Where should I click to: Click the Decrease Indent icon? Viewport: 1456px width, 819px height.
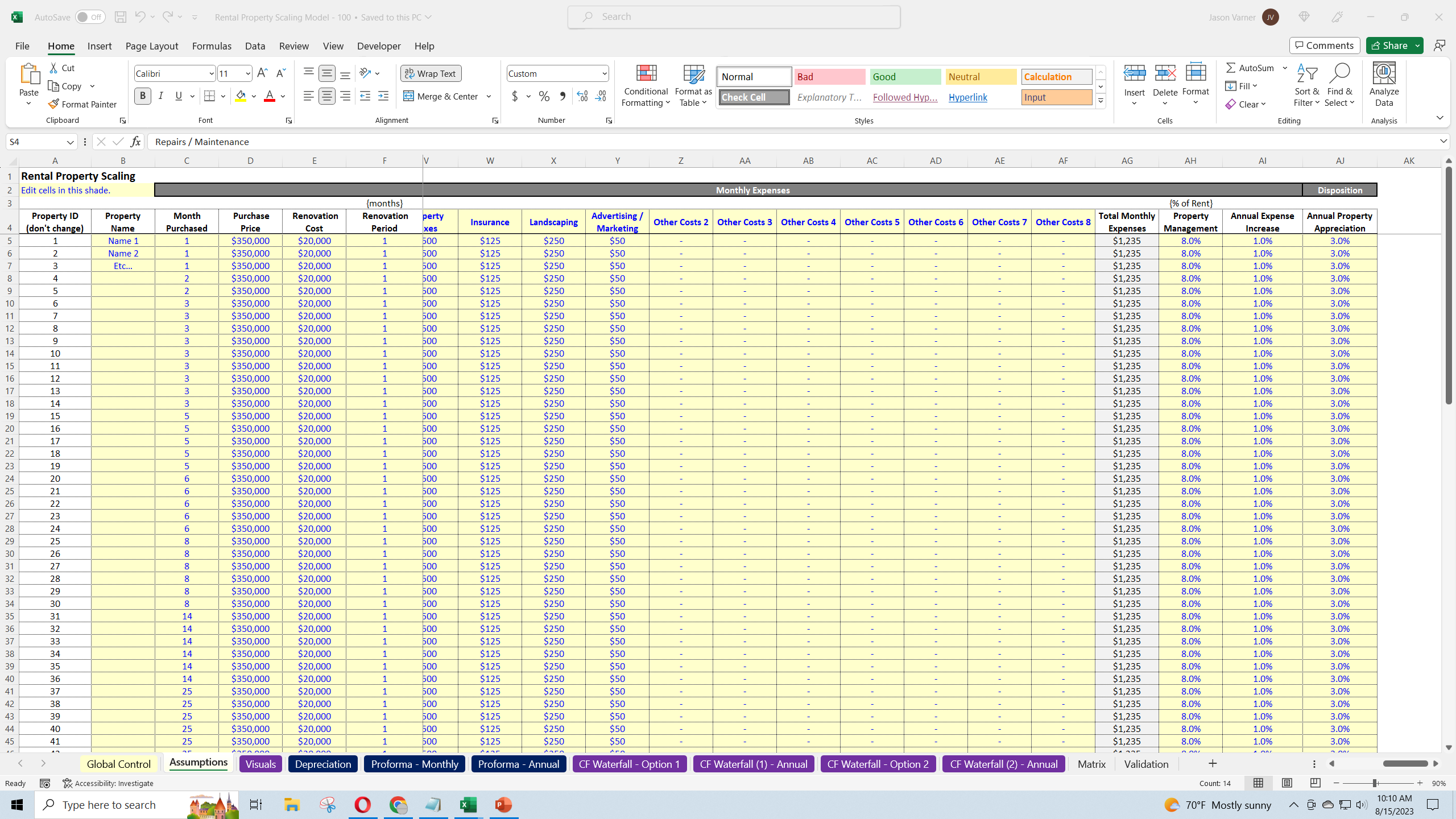[365, 96]
